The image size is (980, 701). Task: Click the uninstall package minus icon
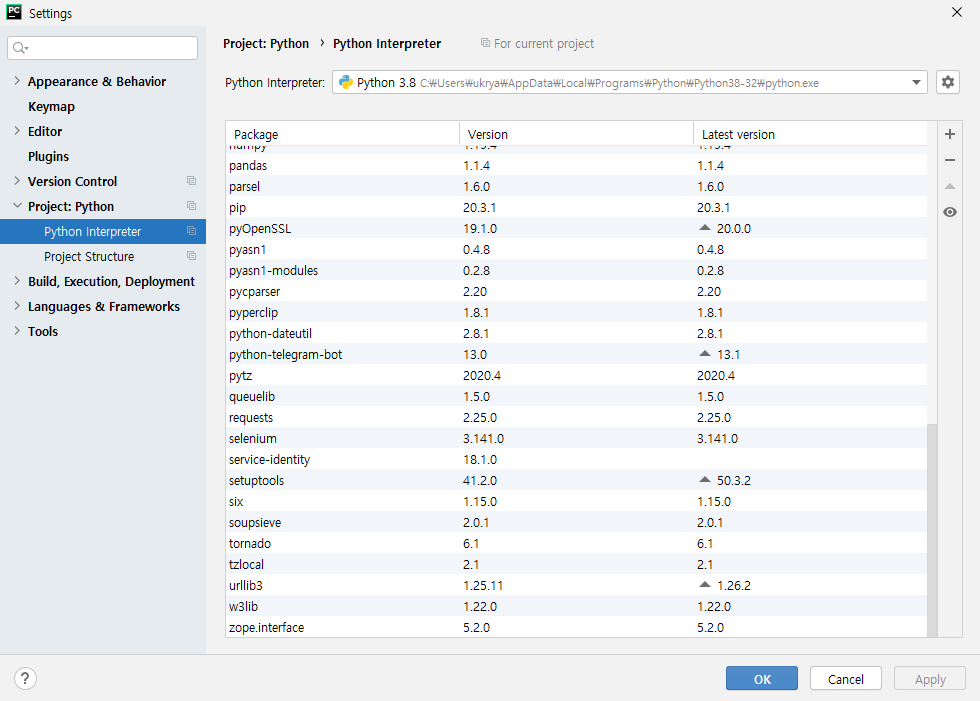click(949, 160)
